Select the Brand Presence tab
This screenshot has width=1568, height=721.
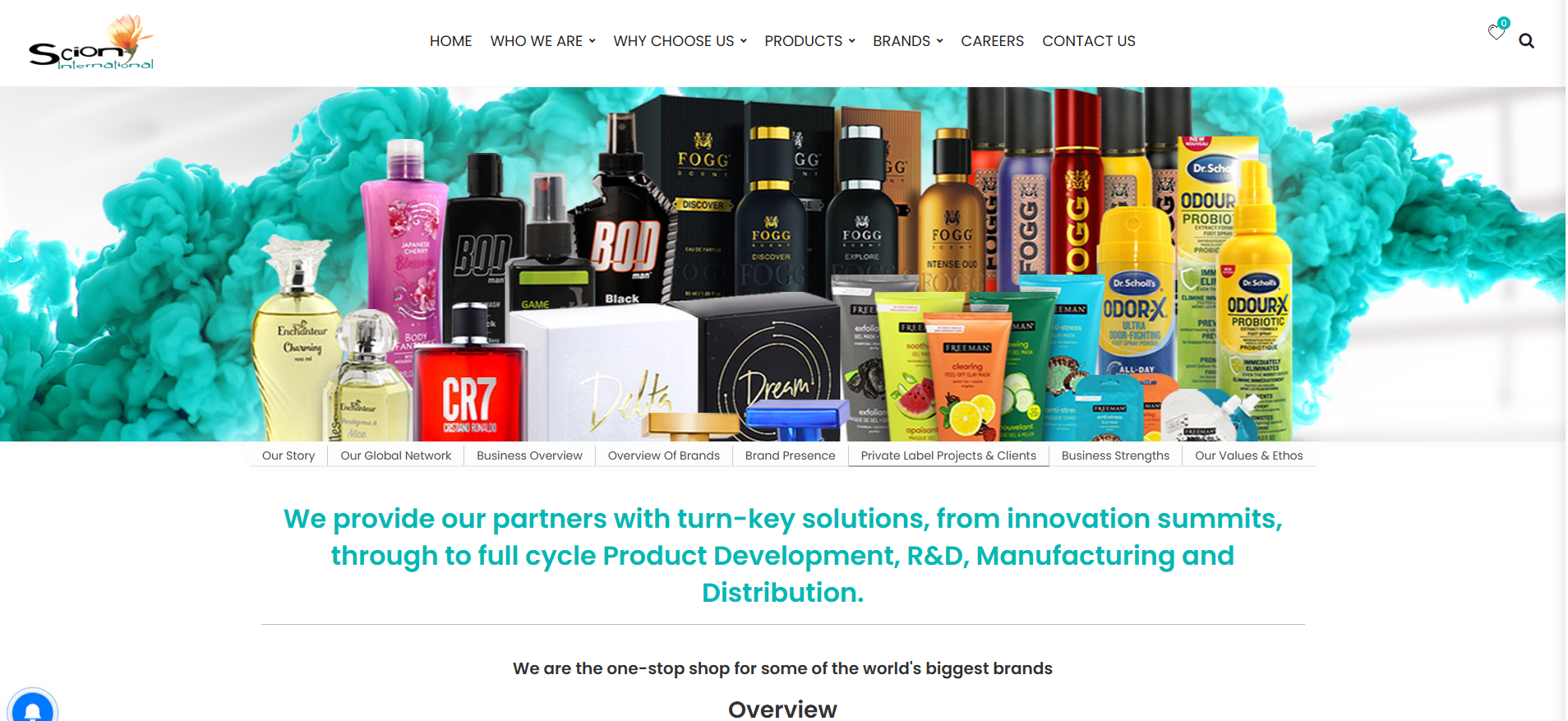[790, 455]
